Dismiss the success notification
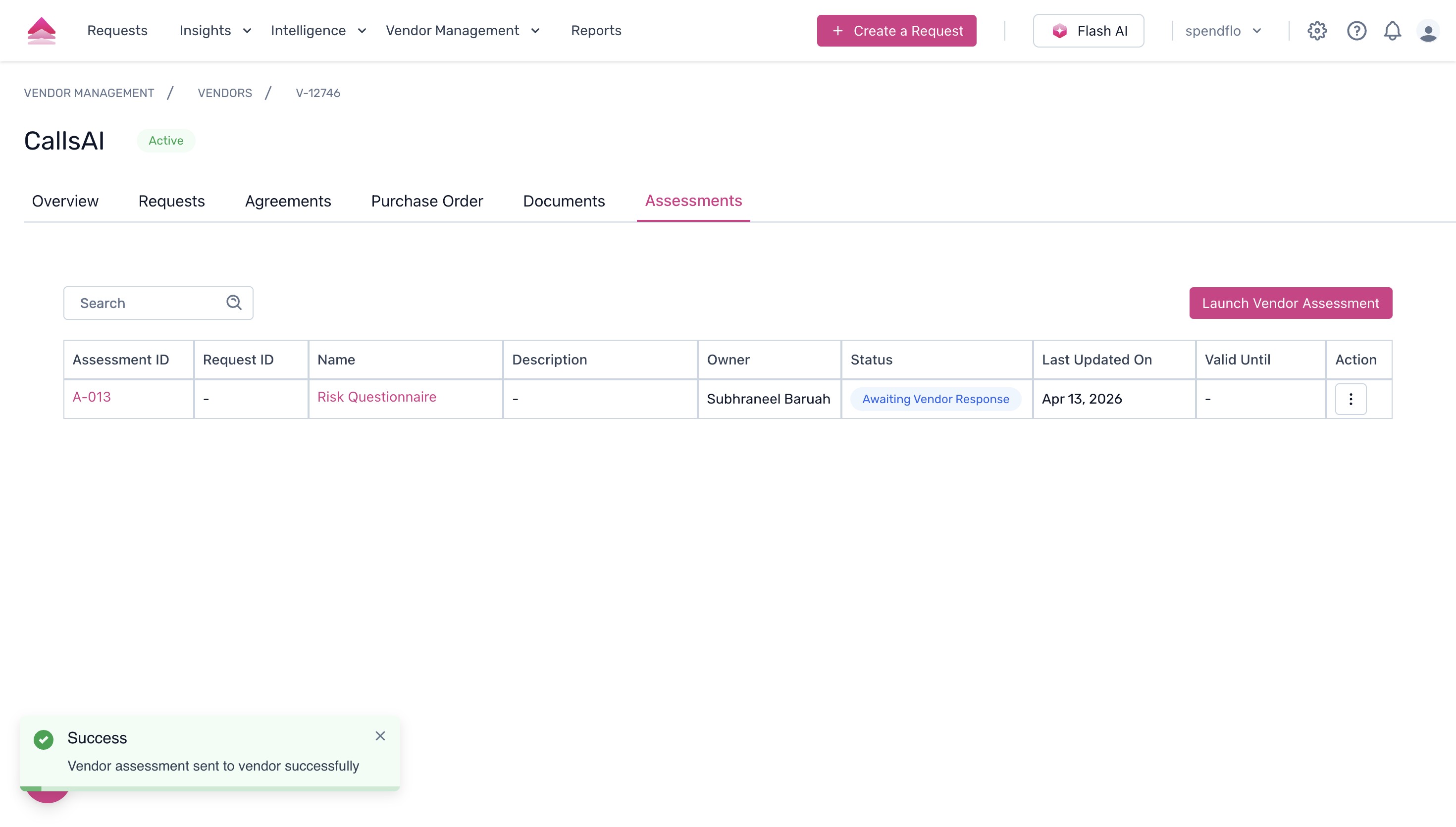This screenshot has height=827, width=1456. tap(380, 736)
